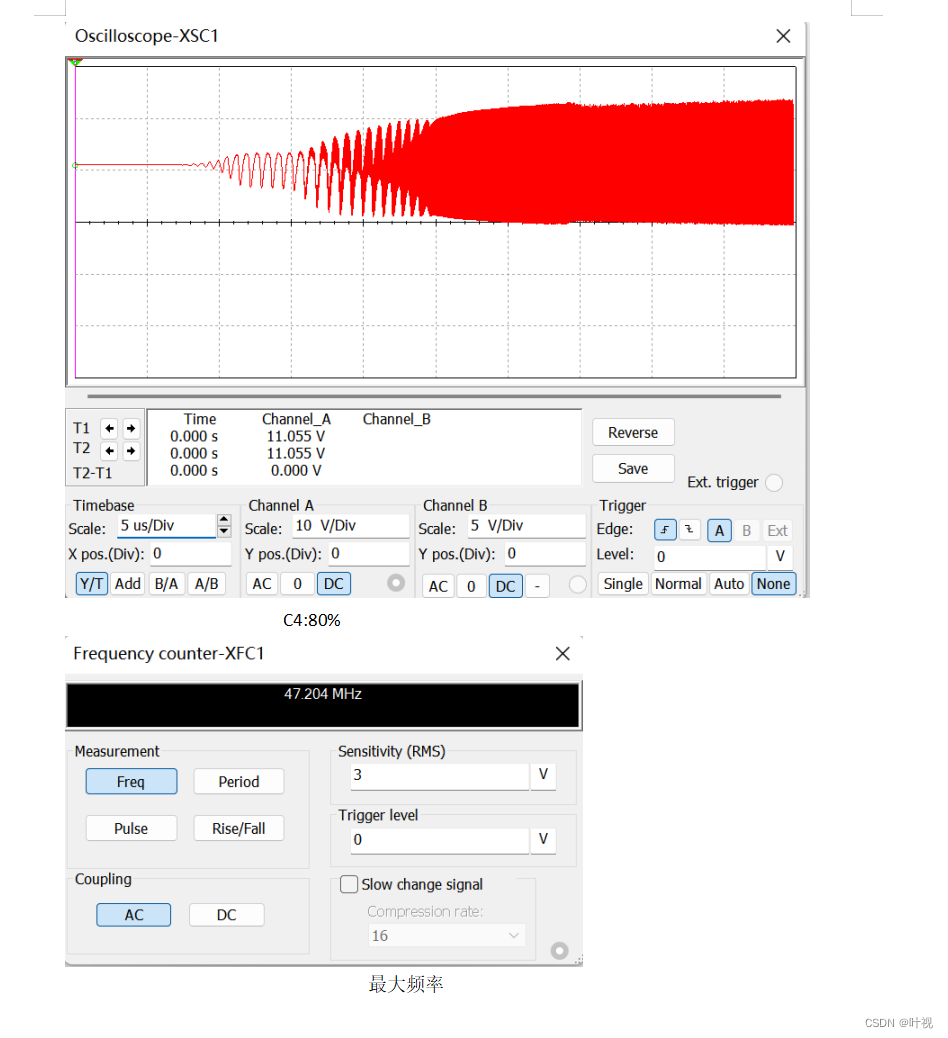
Task: Move cursor T1 left with arrow
Action: click(109, 428)
